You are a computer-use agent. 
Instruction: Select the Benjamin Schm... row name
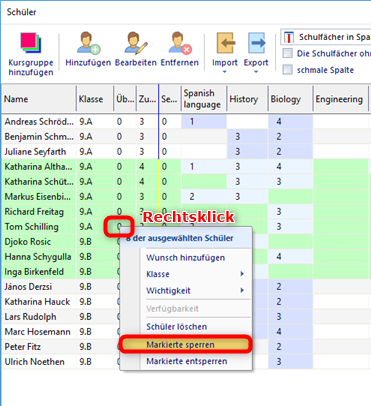[39, 137]
